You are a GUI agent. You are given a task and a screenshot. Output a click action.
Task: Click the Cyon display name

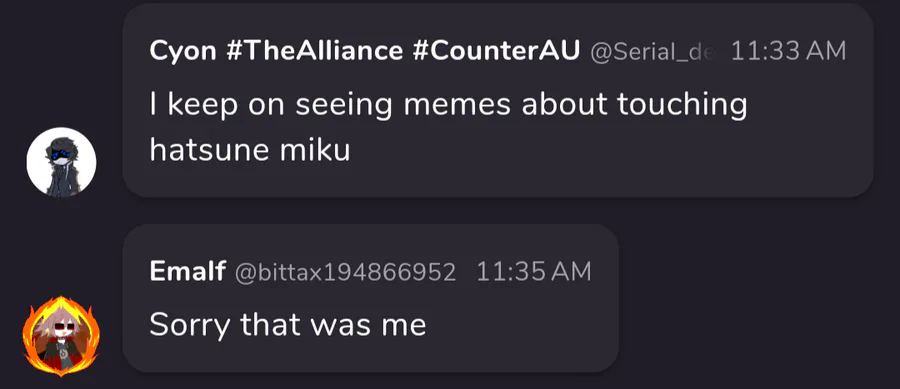tap(183, 52)
